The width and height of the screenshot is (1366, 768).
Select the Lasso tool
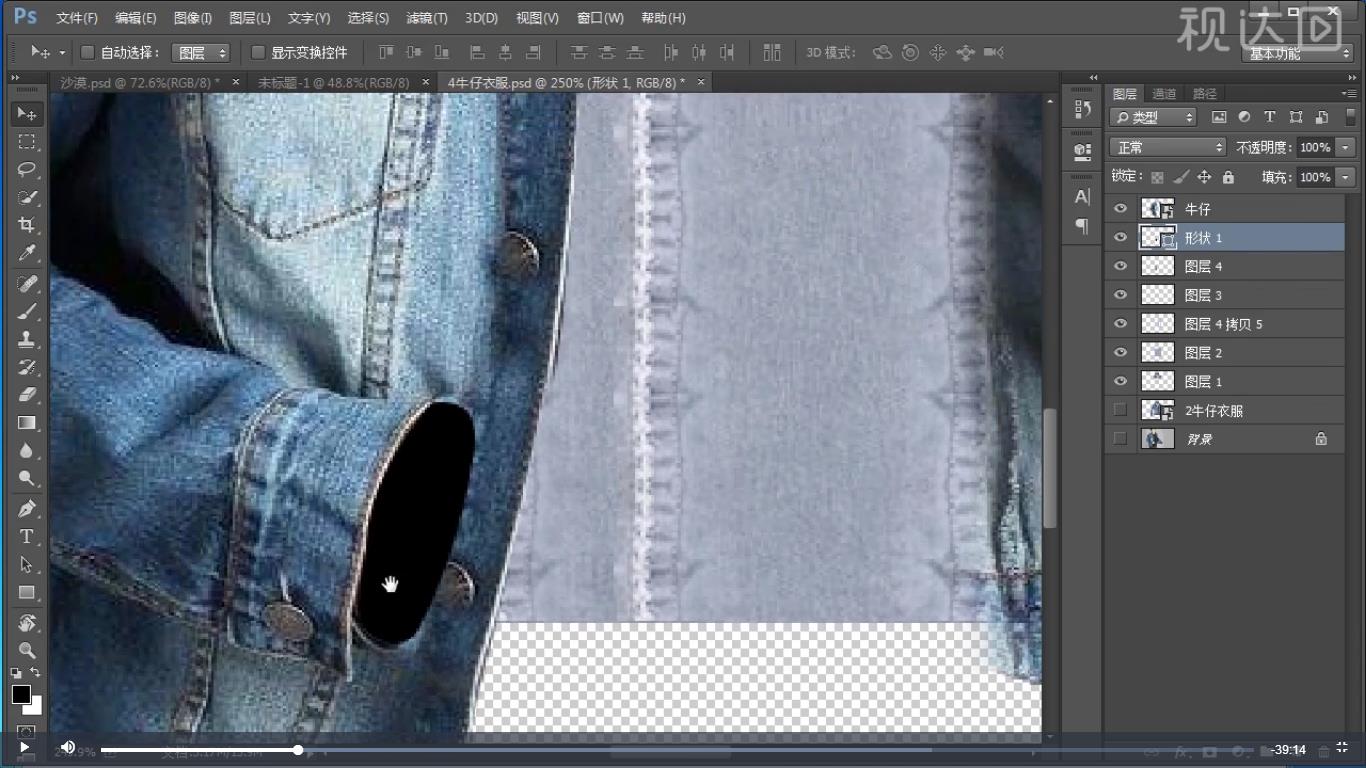coord(27,169)
